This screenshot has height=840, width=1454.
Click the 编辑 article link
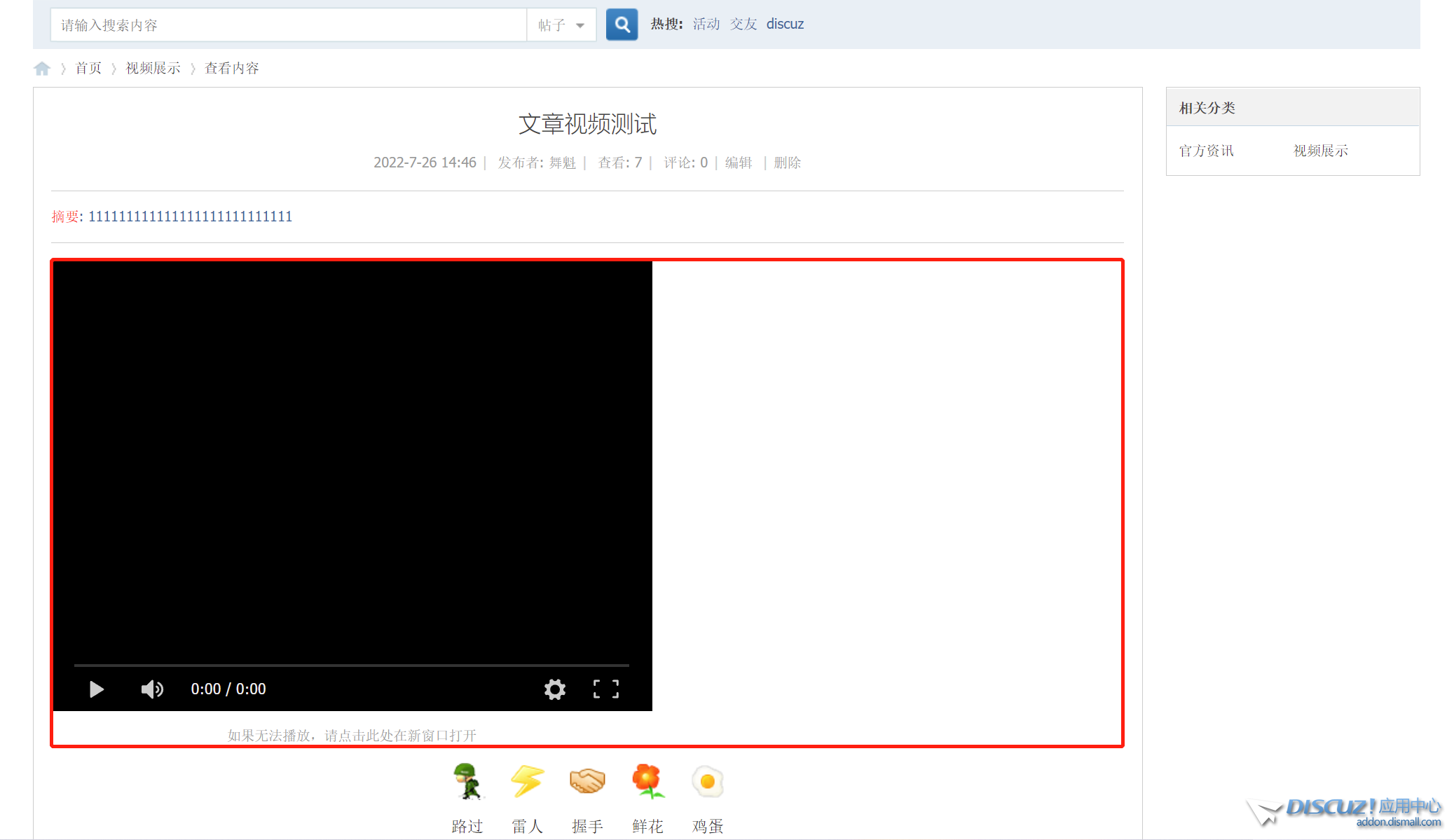(x=739, y=163)
